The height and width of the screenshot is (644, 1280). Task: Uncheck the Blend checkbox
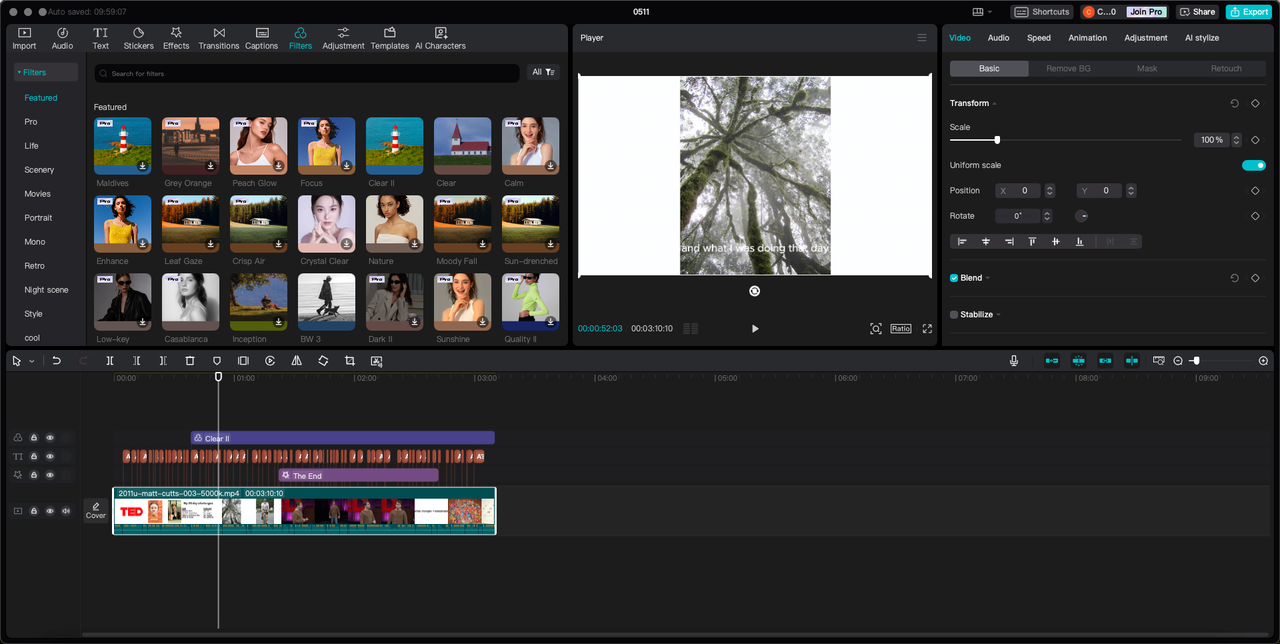954,278
